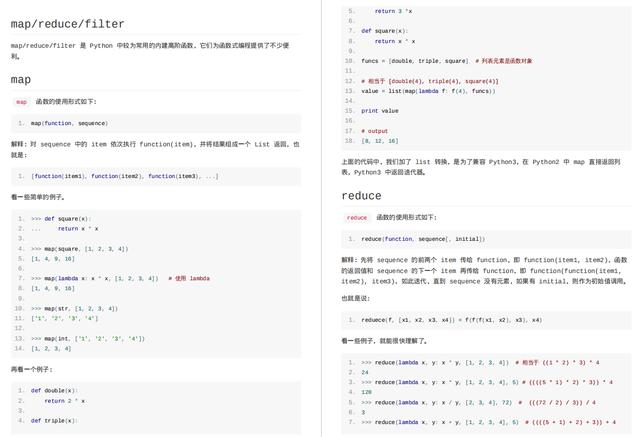Image resolution: width=640 pixels, height=437 pixels.
Task: Click the red comment "# 列表元素是函数对象"
Action: pyautogui.click(x=504, y=61)
